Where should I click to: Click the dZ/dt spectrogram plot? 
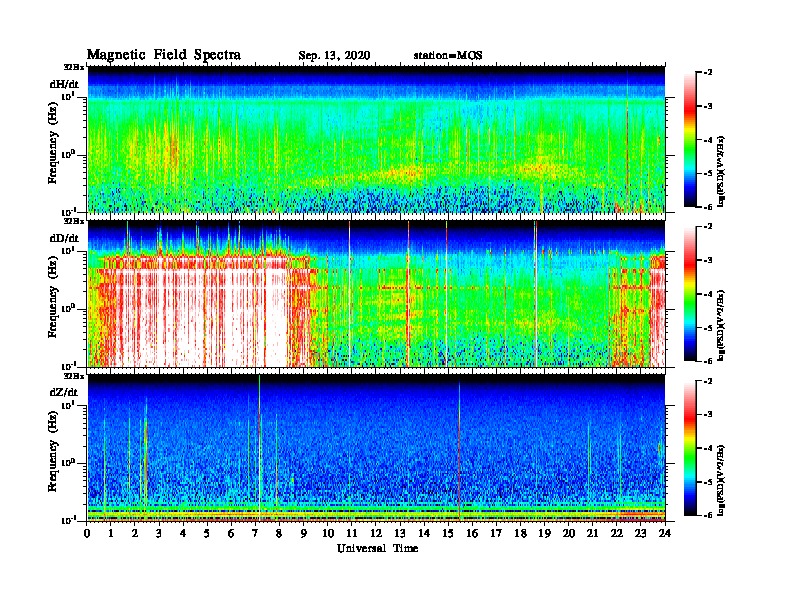(x=376, y=448)
